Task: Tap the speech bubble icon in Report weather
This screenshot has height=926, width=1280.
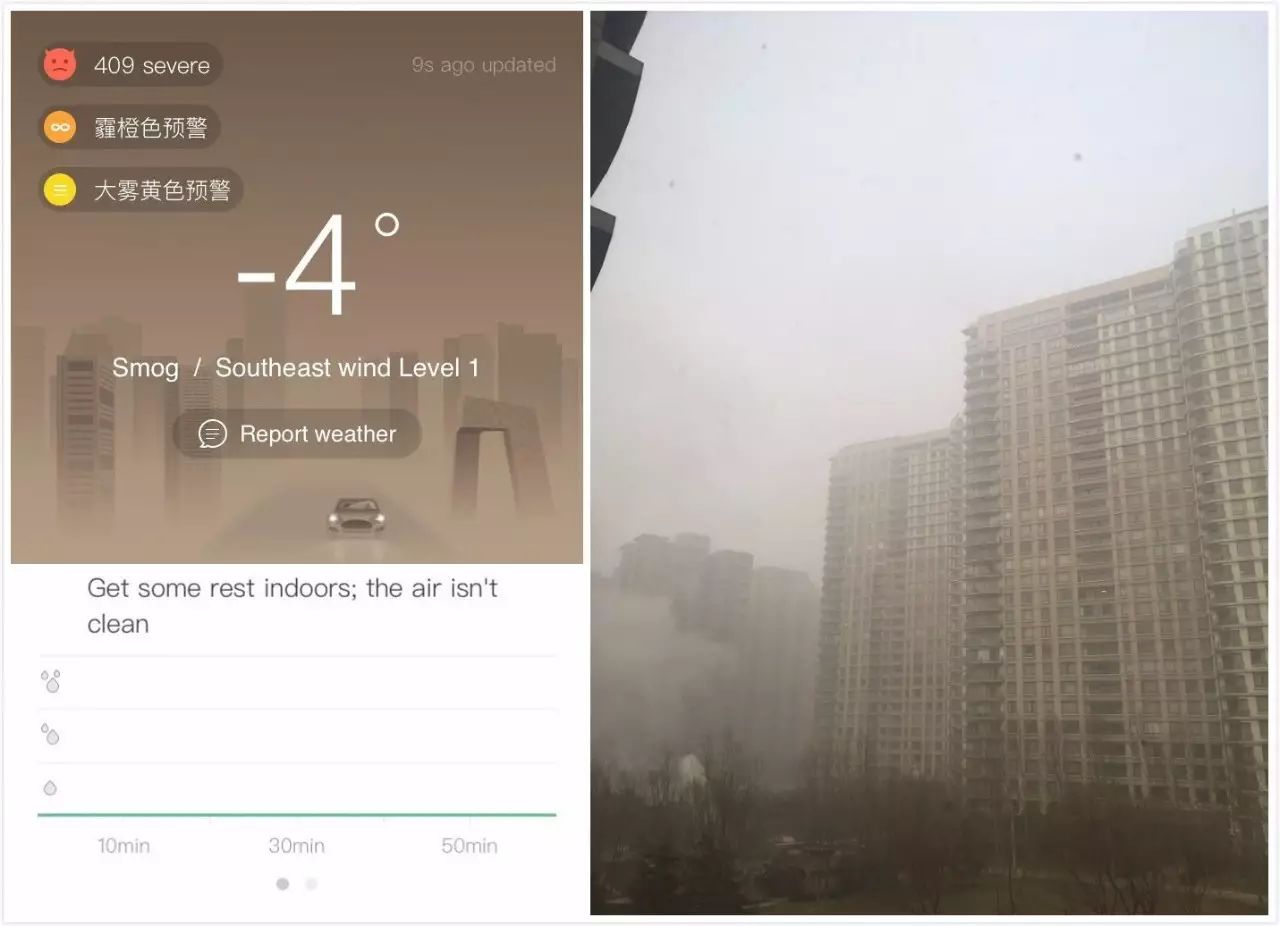Action: pyautogui.click(x=212, y=434)
